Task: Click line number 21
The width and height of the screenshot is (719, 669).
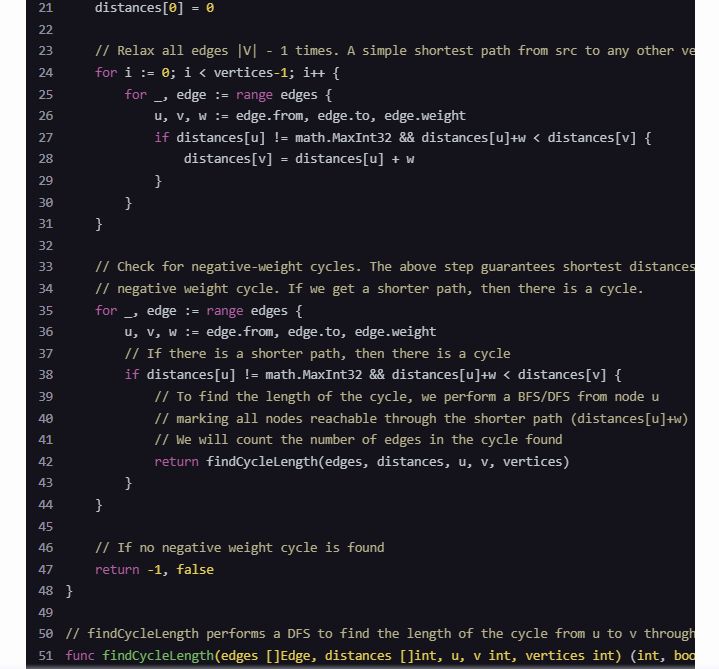Action: [x=45, y=8]
